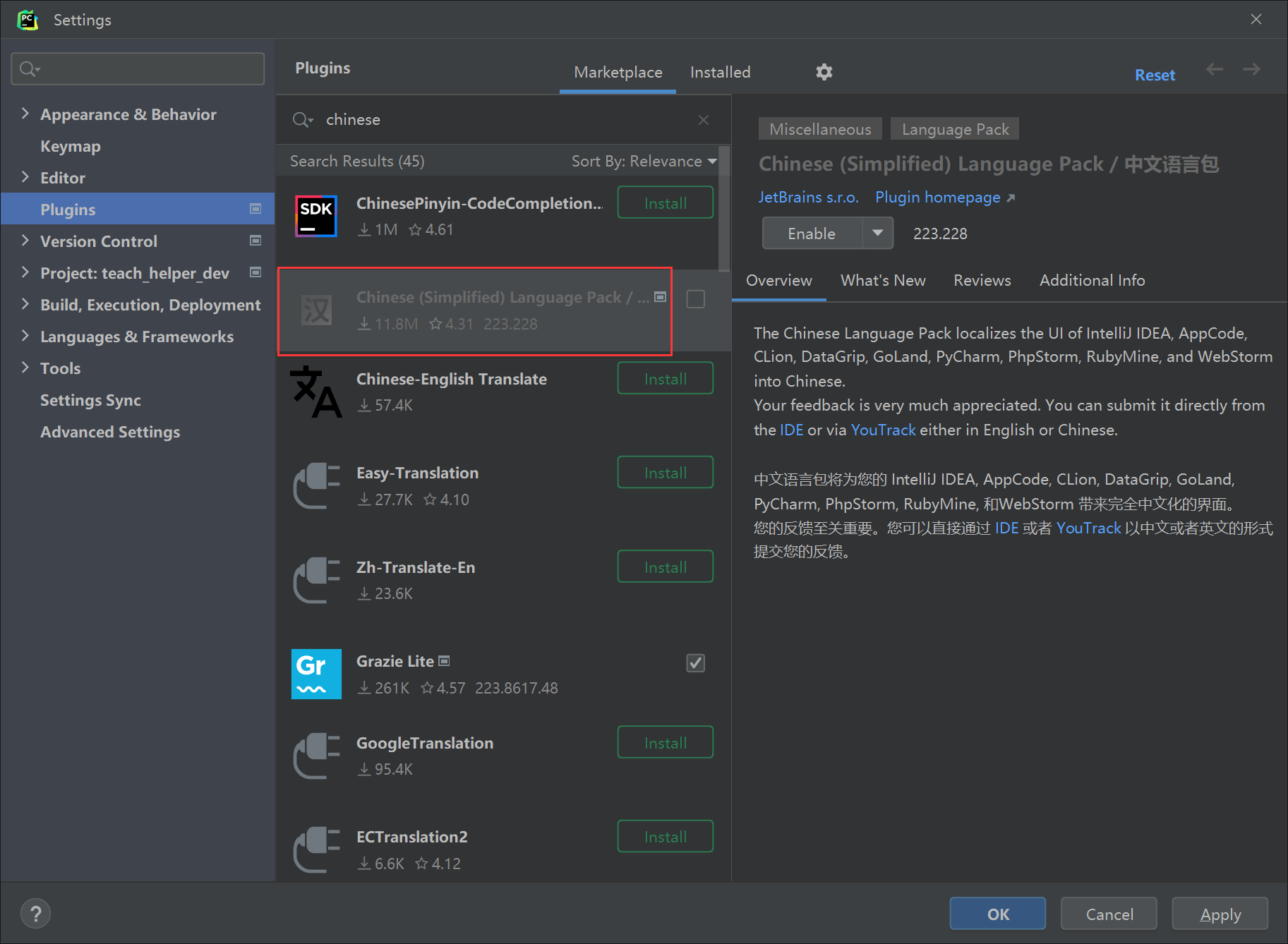Install the GoogleTranslation plugin
Viewport: 1288px width, 944px height.
665,742
